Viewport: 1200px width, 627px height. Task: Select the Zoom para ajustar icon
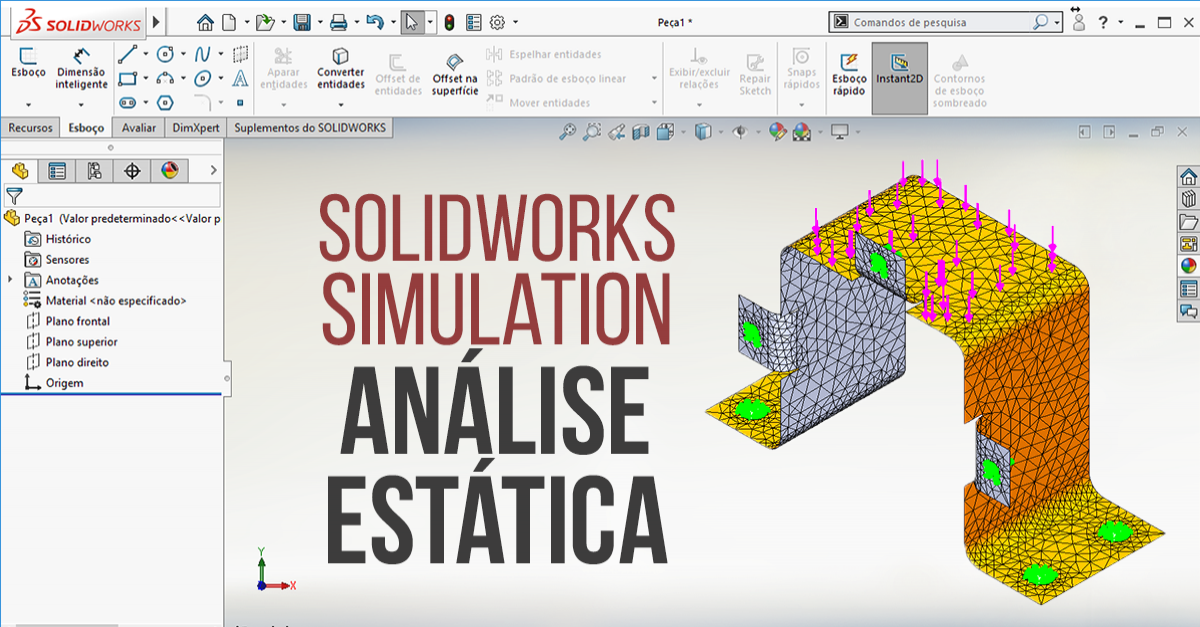[x=568, y=131]
